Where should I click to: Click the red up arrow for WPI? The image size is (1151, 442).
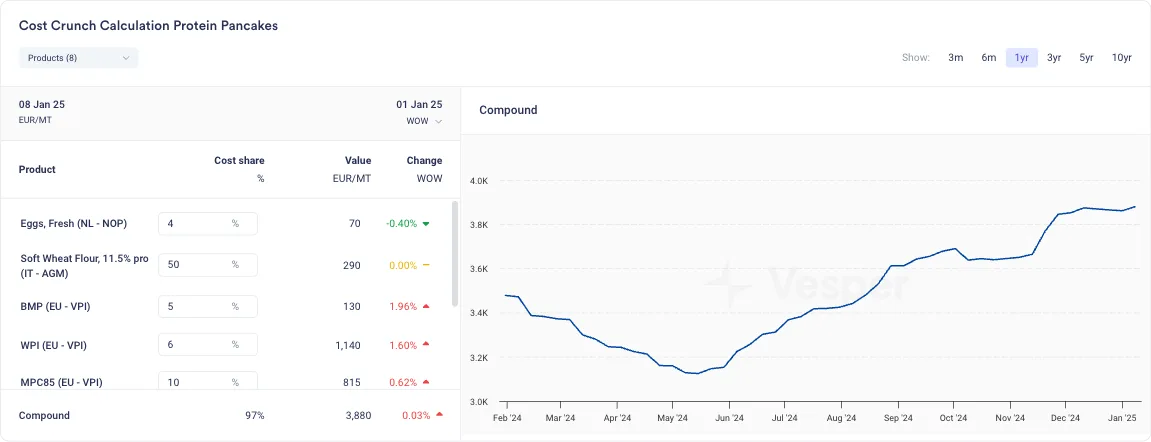(426, 344)
